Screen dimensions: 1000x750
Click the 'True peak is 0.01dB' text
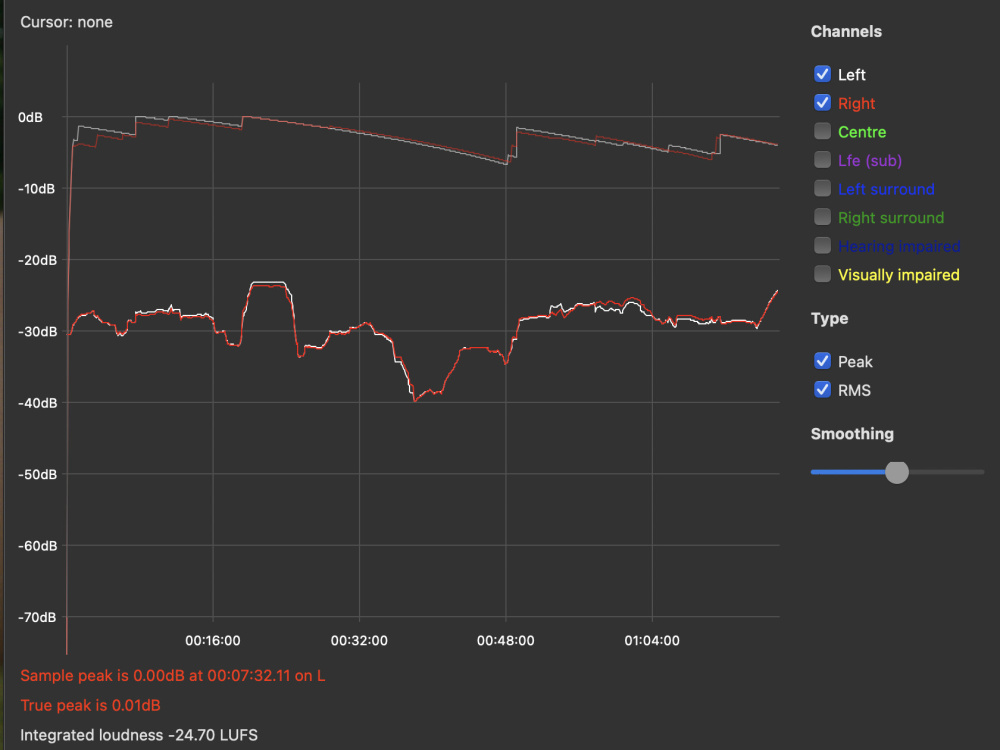coord(91,705)
